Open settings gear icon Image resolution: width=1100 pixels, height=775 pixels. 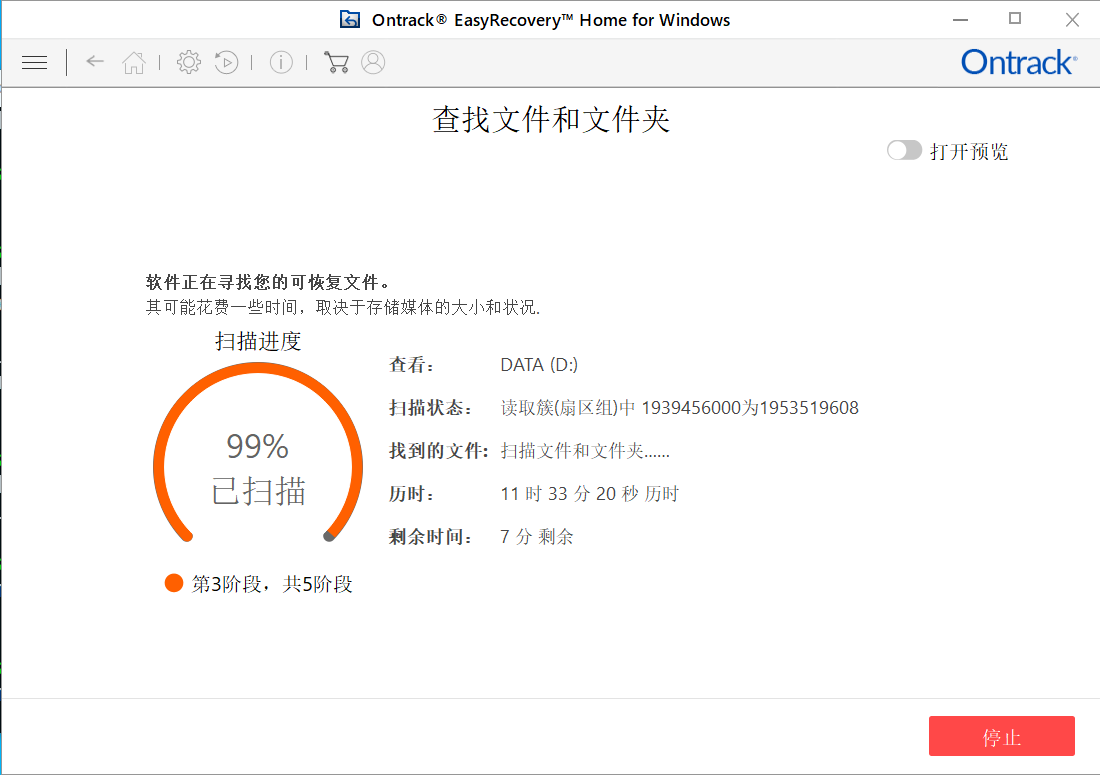188,62
